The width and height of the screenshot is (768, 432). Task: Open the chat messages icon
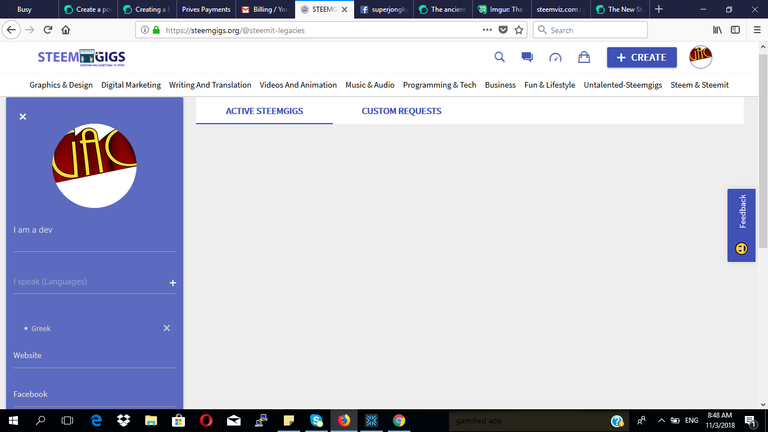pyautogui.click(x=527, y=57)
